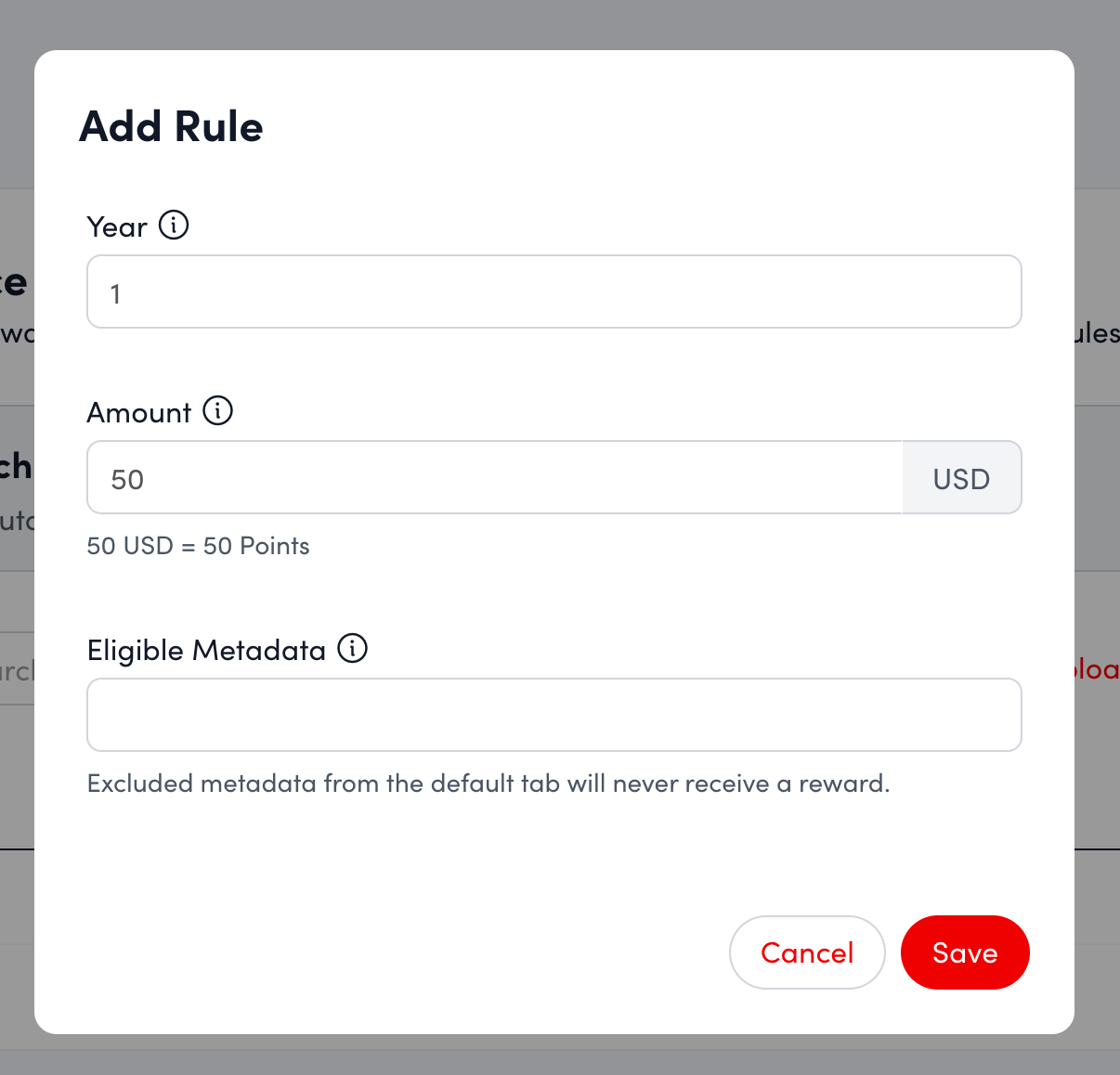Click into the Amount input field
The width and height of the screenshot is (1120, 1075).
(494, 478)
